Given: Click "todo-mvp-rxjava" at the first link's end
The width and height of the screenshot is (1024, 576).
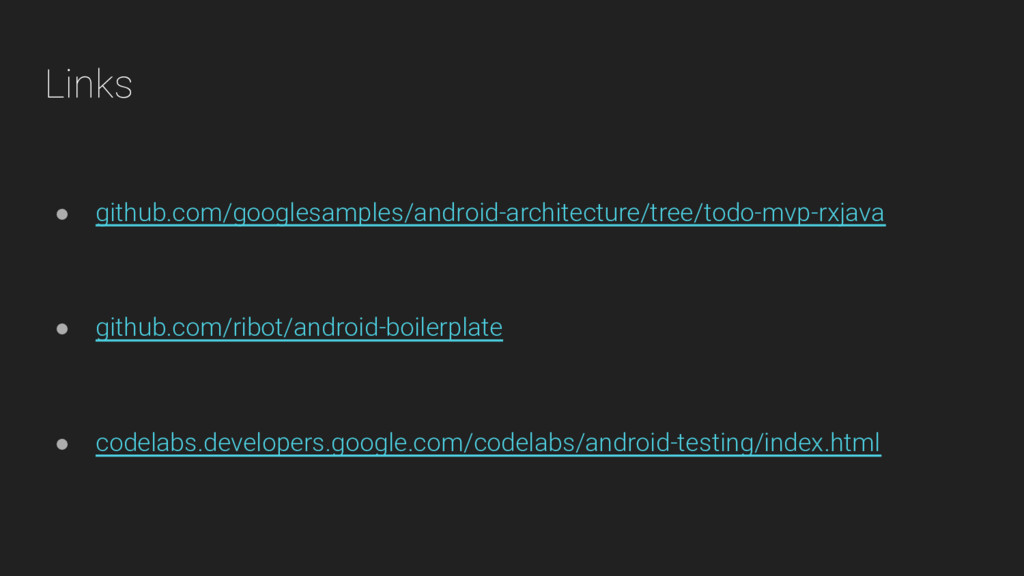Looking at the screenshot, I should tap(794, 213).
